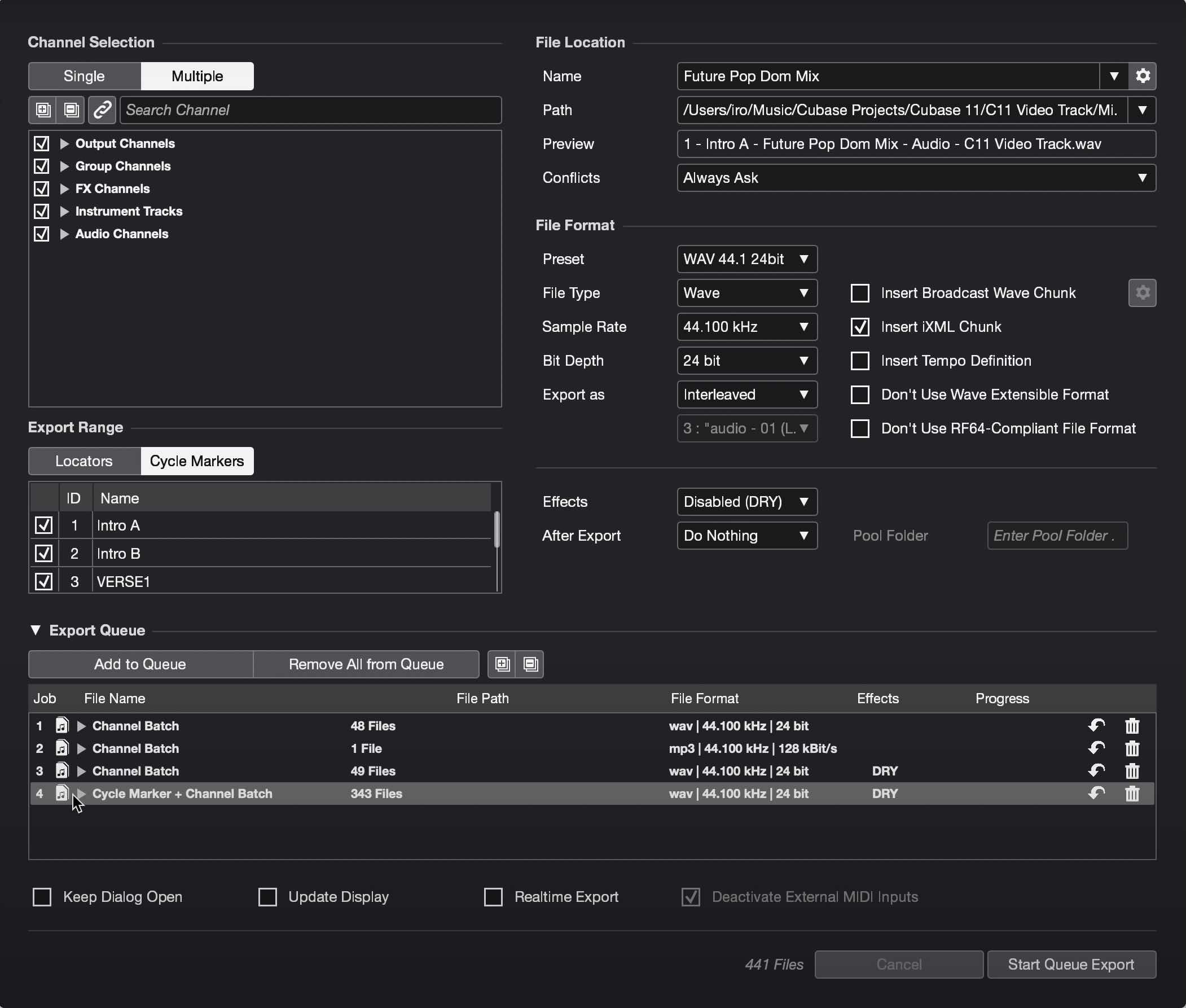Click restore settings arrow for job 3

click(1096, 771)
